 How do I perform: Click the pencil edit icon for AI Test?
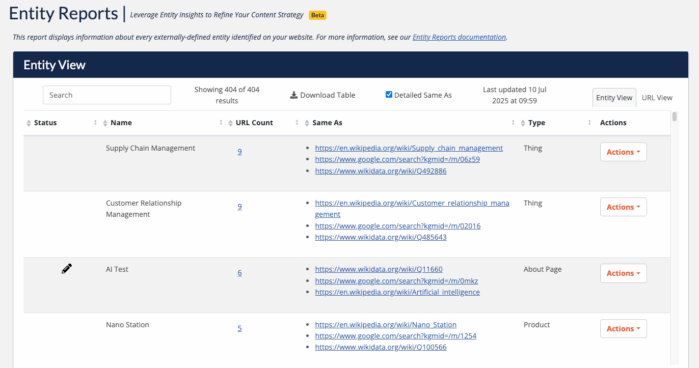click(x=66, y=269)
